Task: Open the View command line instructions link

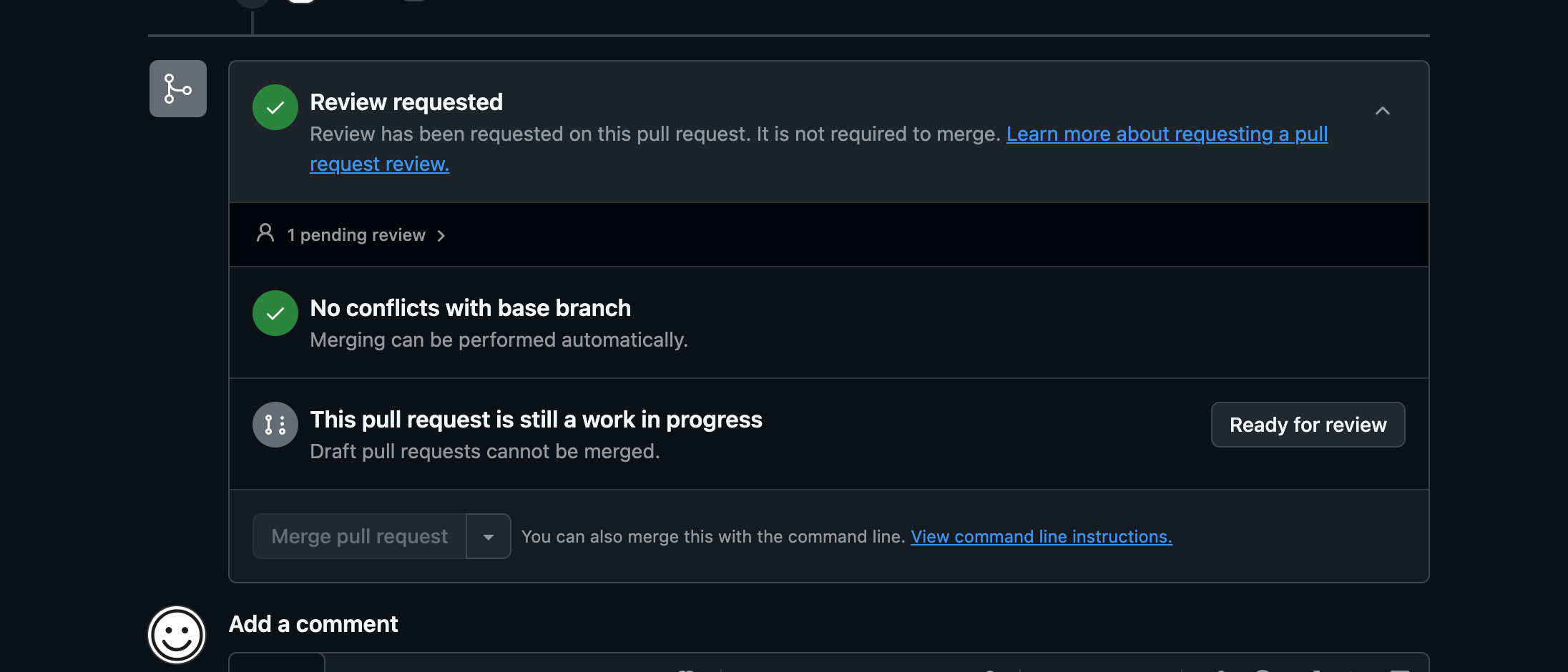Action: point(1041,537)
